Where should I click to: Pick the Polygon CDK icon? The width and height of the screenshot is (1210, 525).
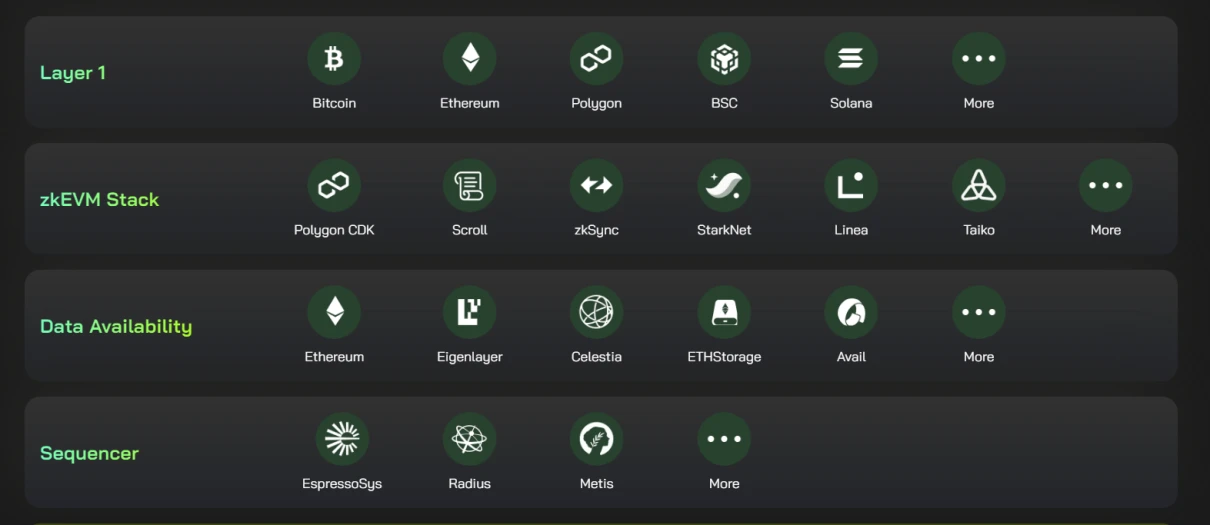point(334,186)
